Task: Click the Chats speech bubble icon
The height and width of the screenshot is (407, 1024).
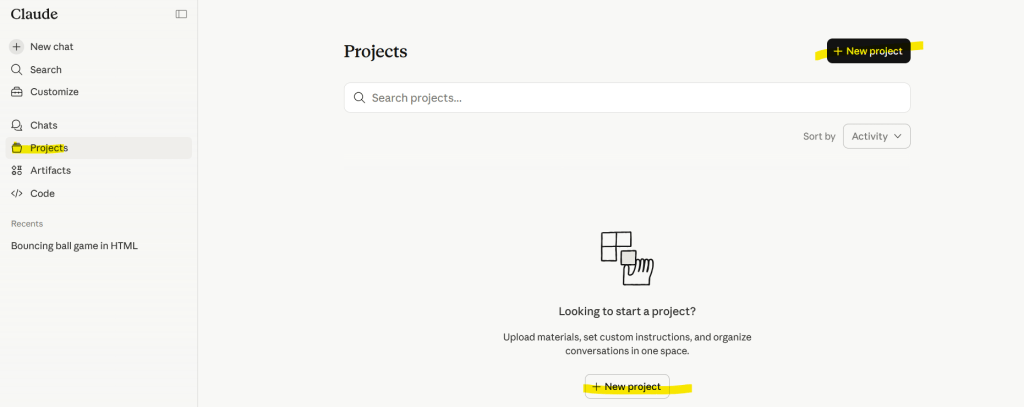Action: [16, 125]
